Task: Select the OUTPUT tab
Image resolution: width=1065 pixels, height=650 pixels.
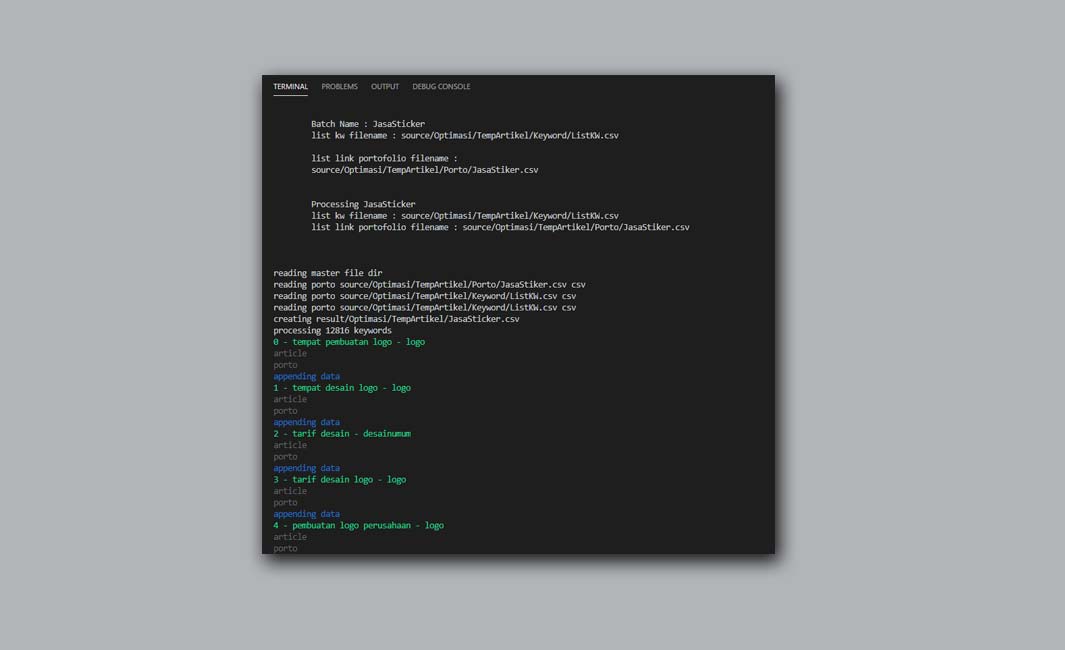Action: 385,87
